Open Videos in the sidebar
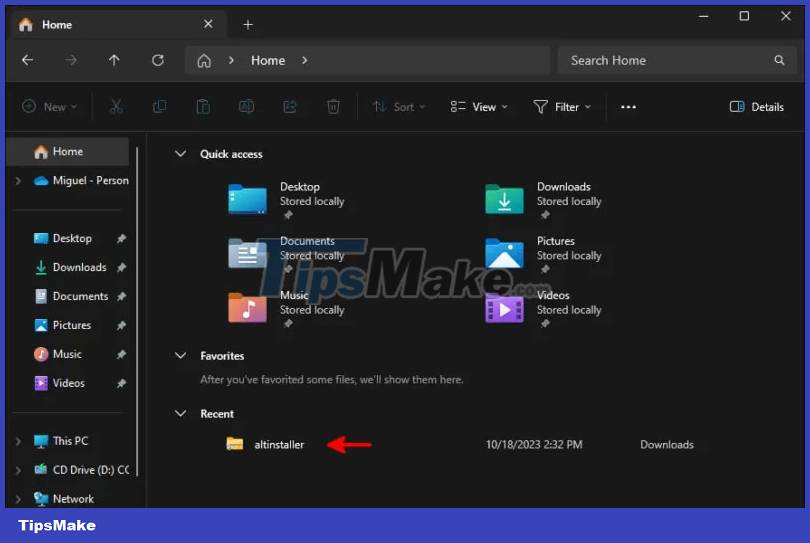Image resolution: width=810 pixels, height=543 pixels. [59, 383]
